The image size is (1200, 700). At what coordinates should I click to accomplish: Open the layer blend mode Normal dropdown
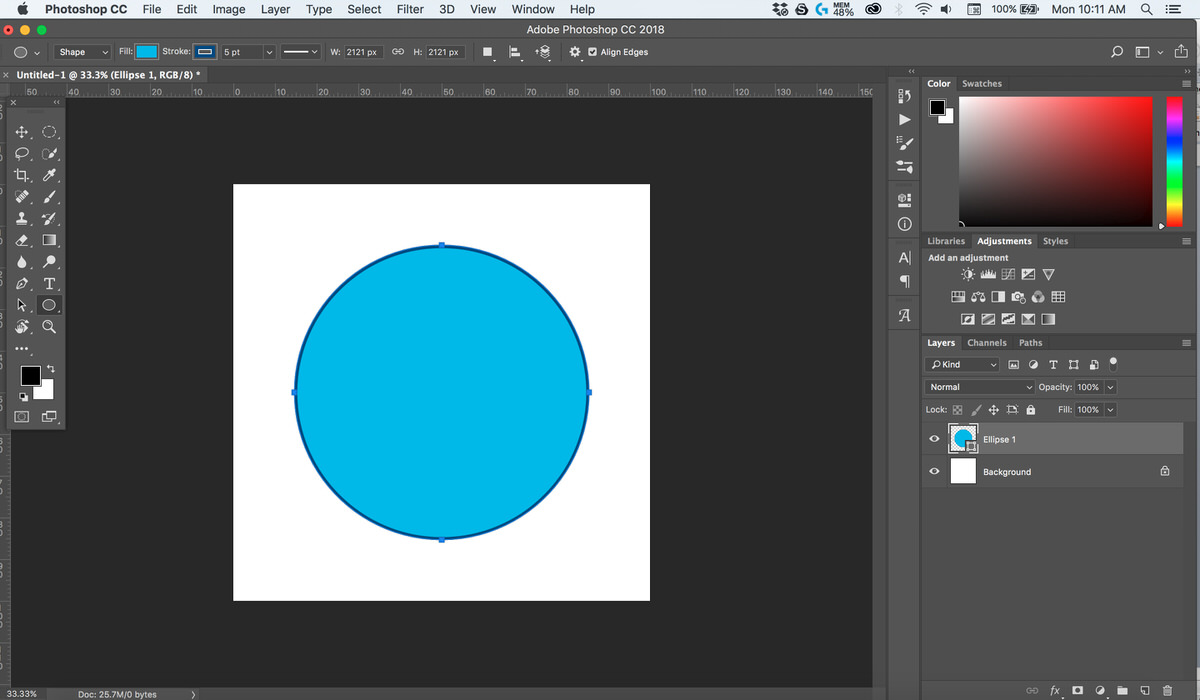[x=980, y=387]
